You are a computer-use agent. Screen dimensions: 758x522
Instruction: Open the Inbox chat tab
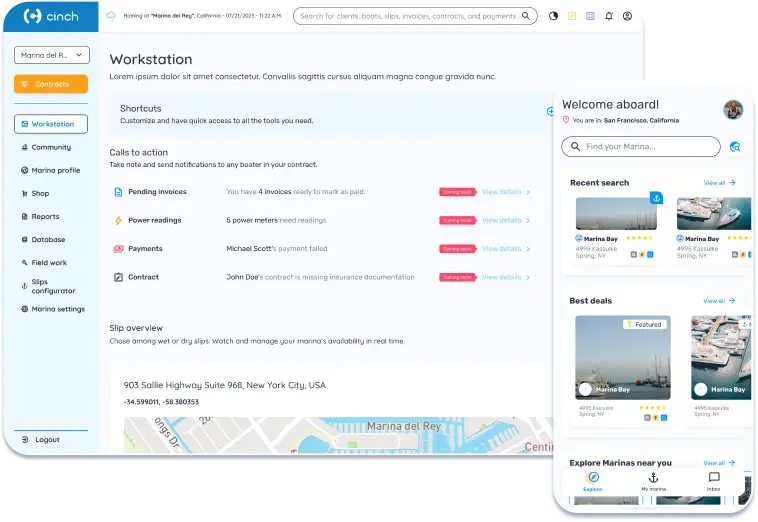coord(714,481)
